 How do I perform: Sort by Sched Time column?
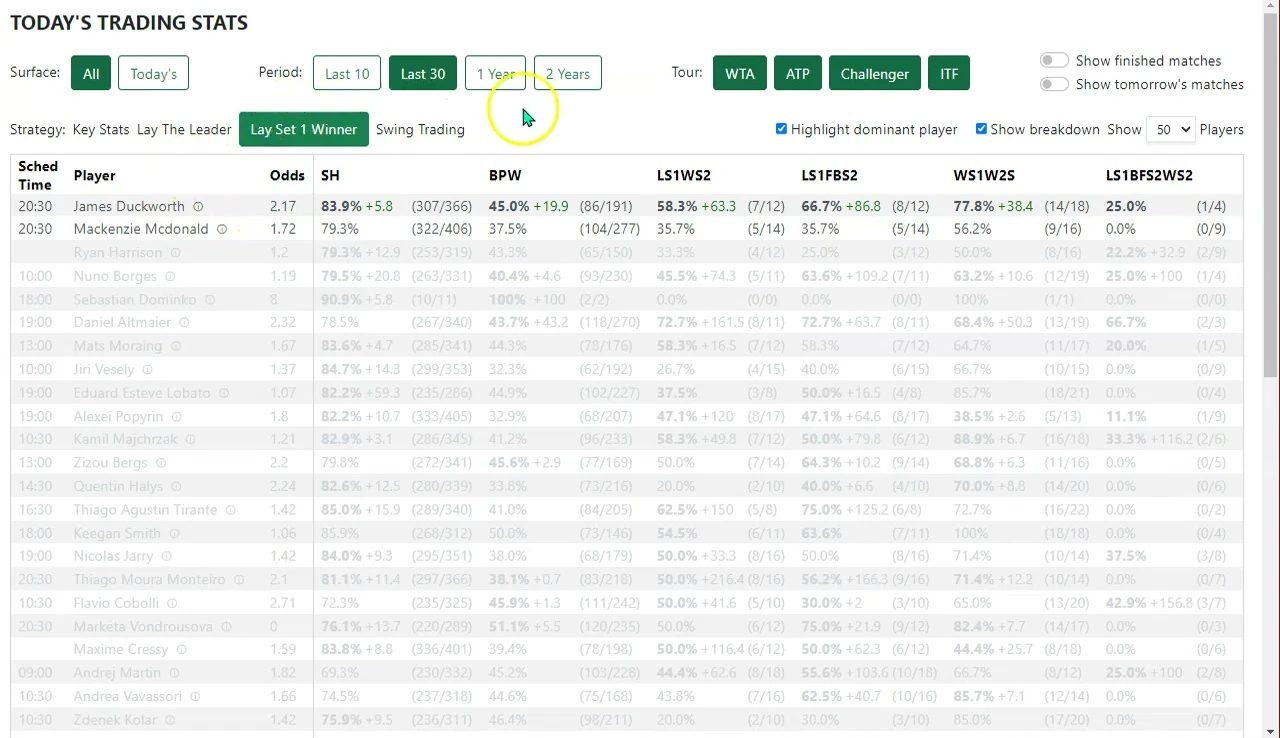coord(38,175)
